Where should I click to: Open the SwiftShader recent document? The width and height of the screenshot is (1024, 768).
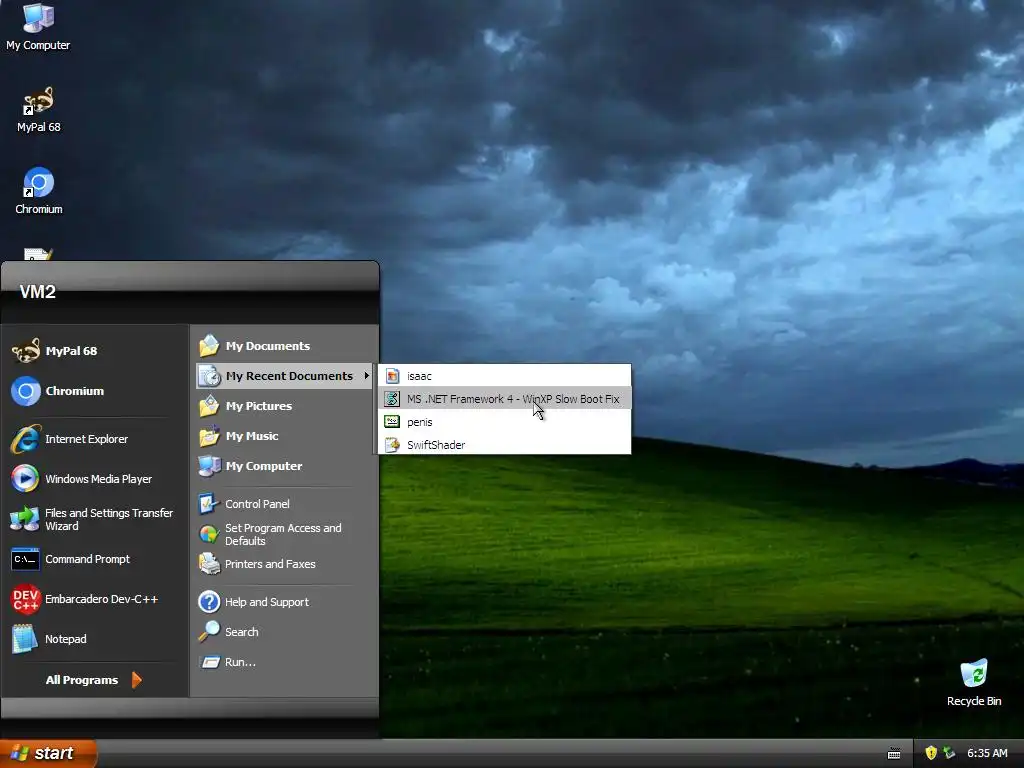(504, 445)
